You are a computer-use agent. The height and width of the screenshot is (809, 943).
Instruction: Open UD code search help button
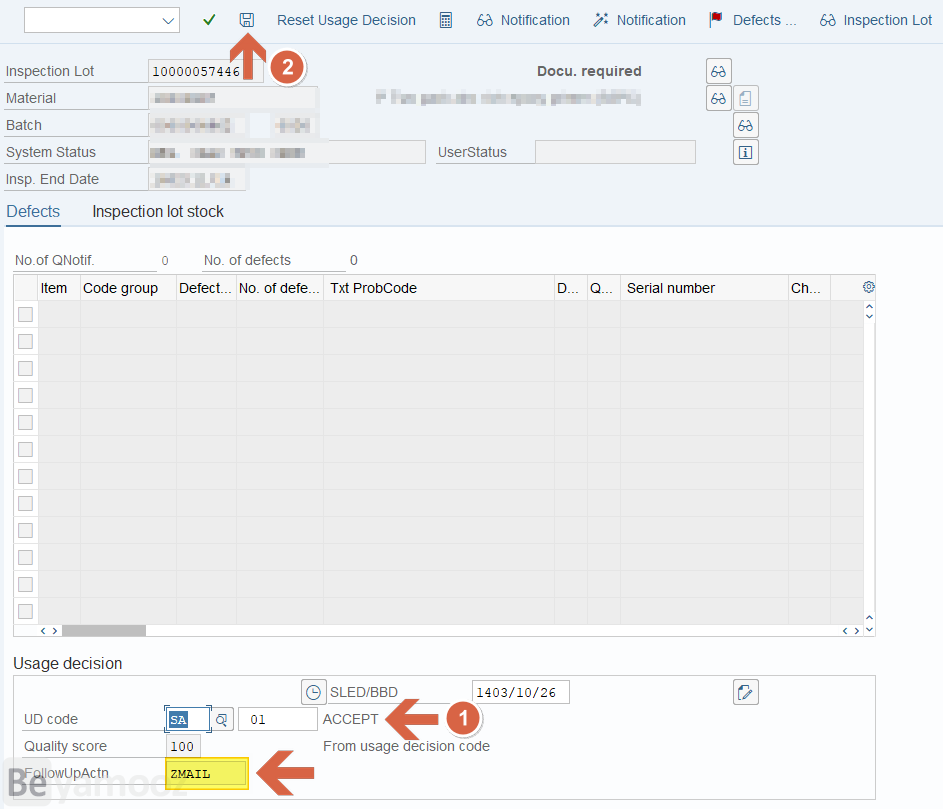[x=222, y=719]
